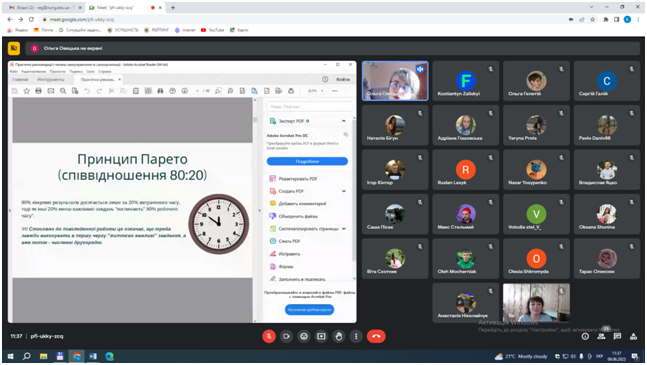Image resolution: width=647 pixels, height=365 pixels.
Task: Open the emoji reactions button
Action: [x=304, y=337]
